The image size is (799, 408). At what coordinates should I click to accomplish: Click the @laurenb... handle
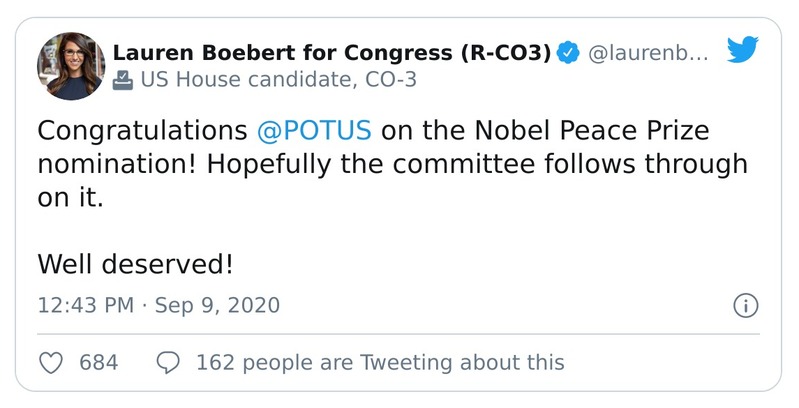[648, 53]
